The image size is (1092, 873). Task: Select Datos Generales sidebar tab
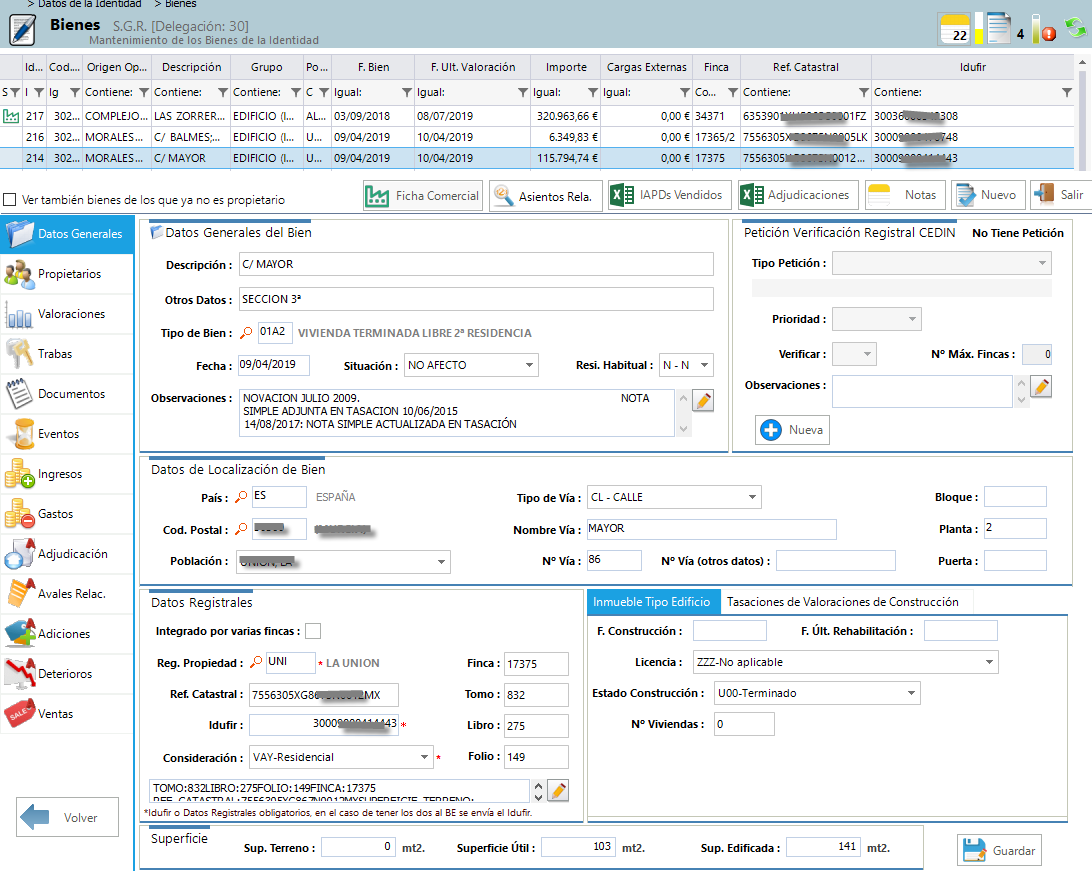(x=67, y=235)
